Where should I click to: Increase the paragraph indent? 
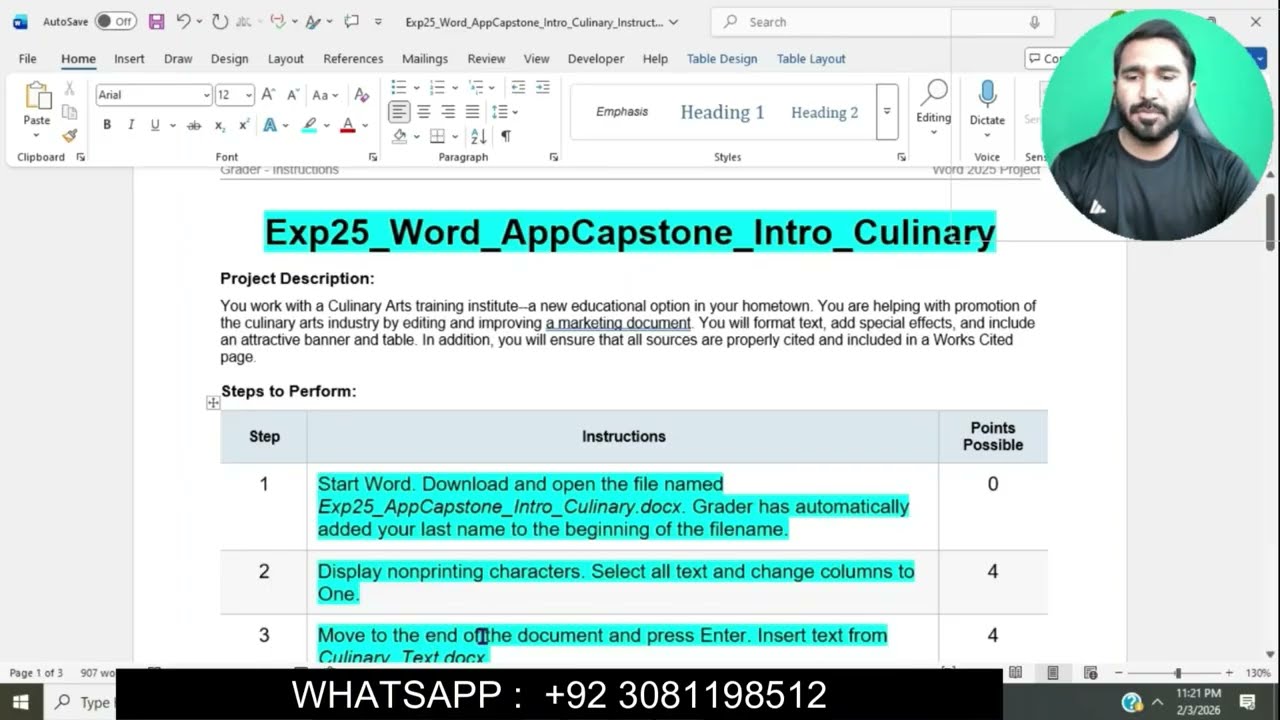(x=542, y=87)
